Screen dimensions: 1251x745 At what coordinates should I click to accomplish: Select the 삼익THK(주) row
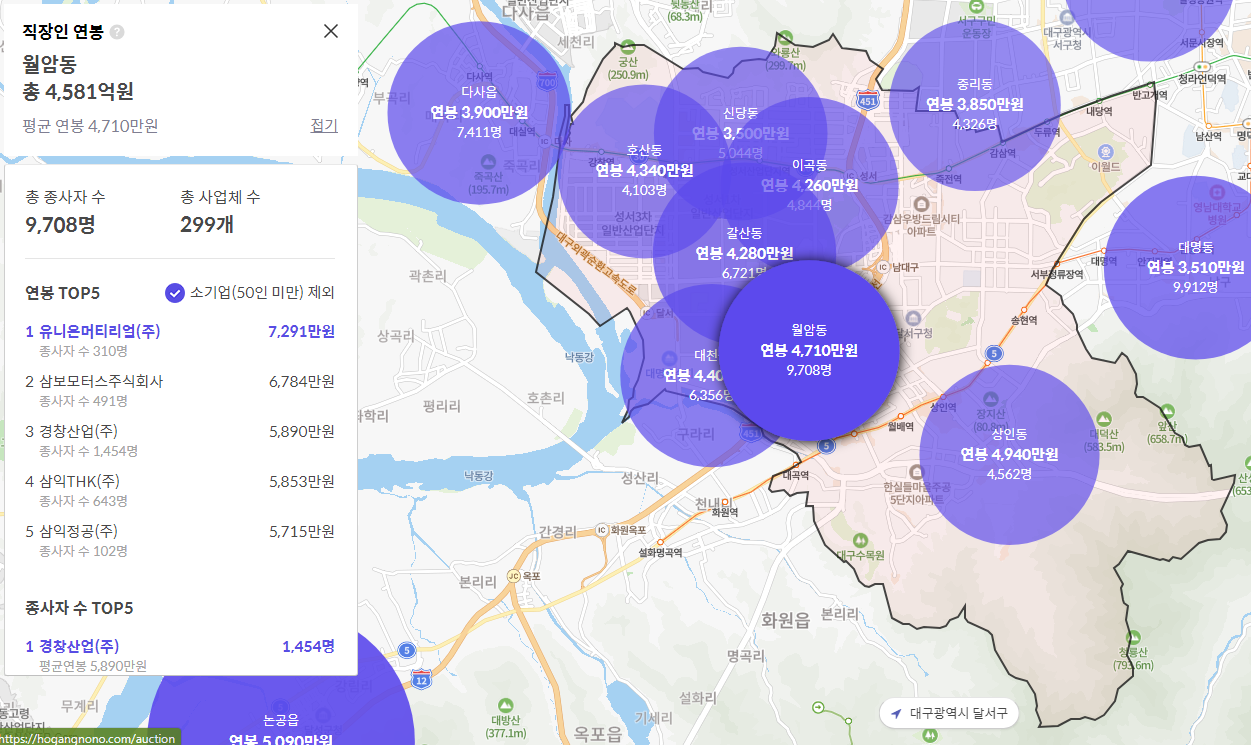pos(180,490)
